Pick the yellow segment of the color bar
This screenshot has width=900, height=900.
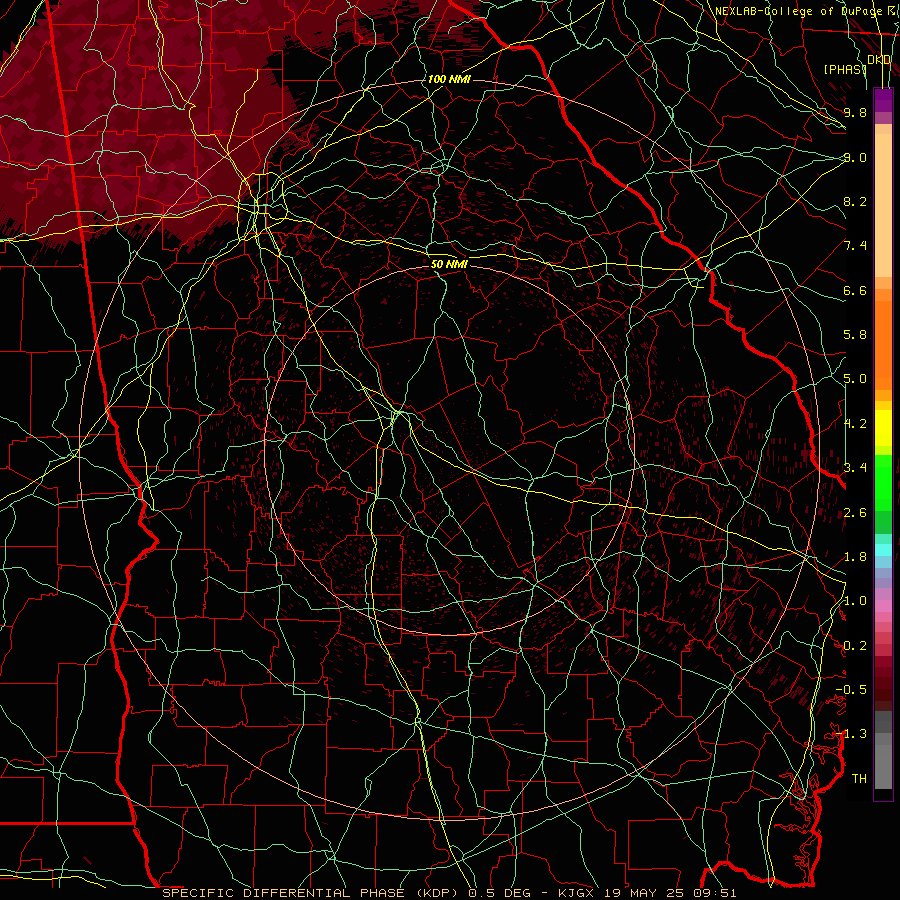coord(883,428)
